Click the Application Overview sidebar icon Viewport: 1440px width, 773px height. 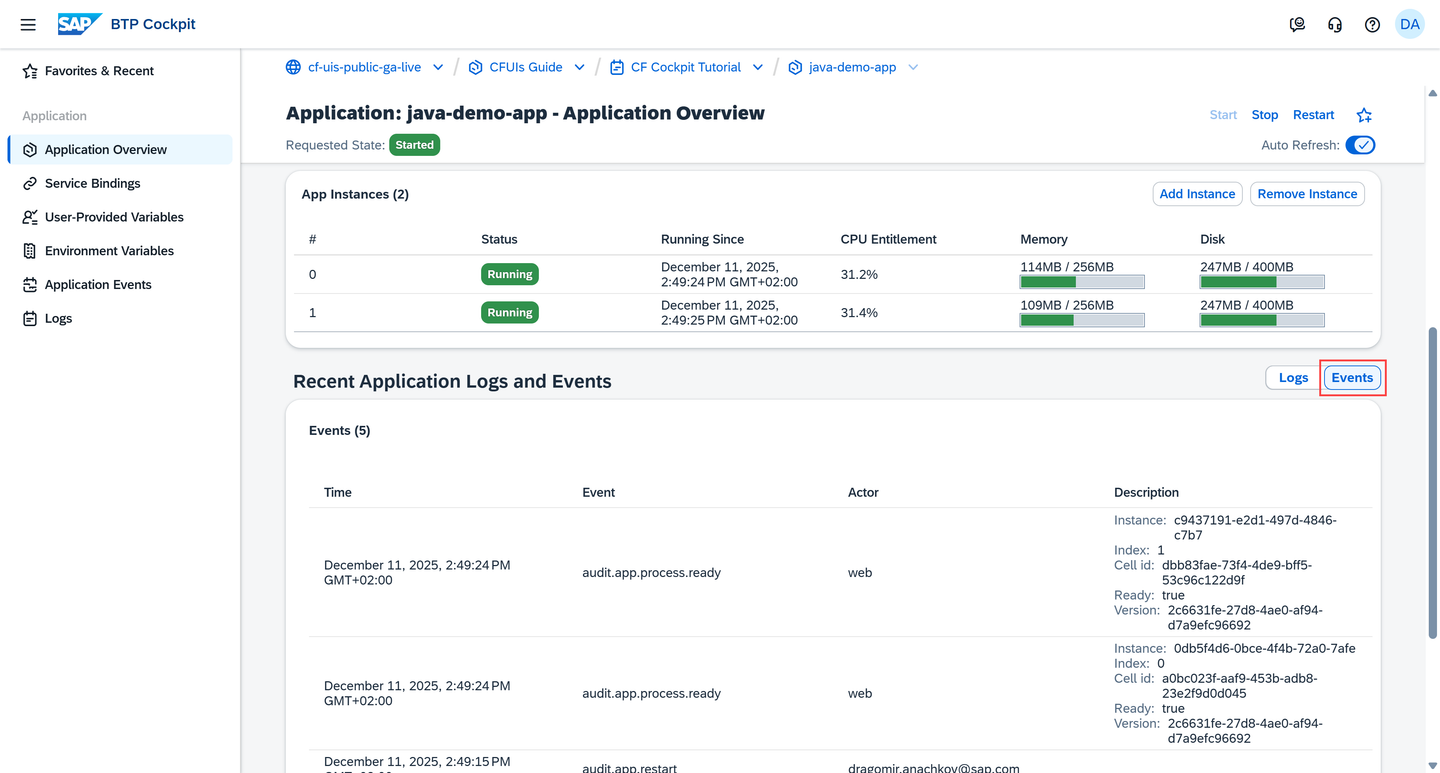click(x=30, y=150)
